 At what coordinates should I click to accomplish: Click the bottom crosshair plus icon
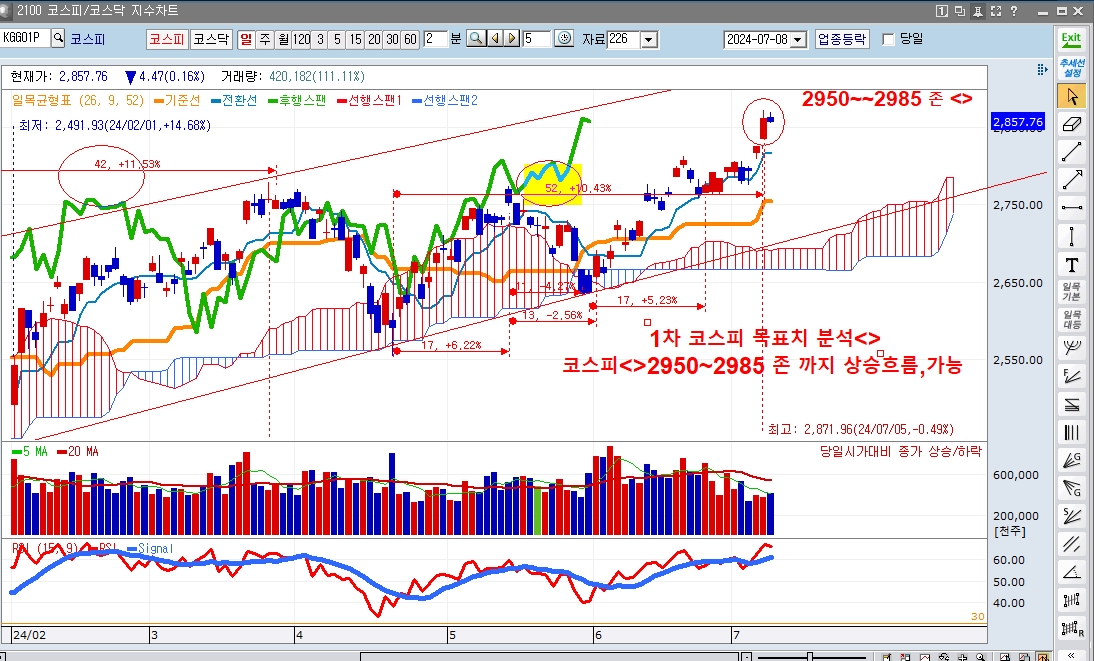pyautogui.click(x=963, y=656)
